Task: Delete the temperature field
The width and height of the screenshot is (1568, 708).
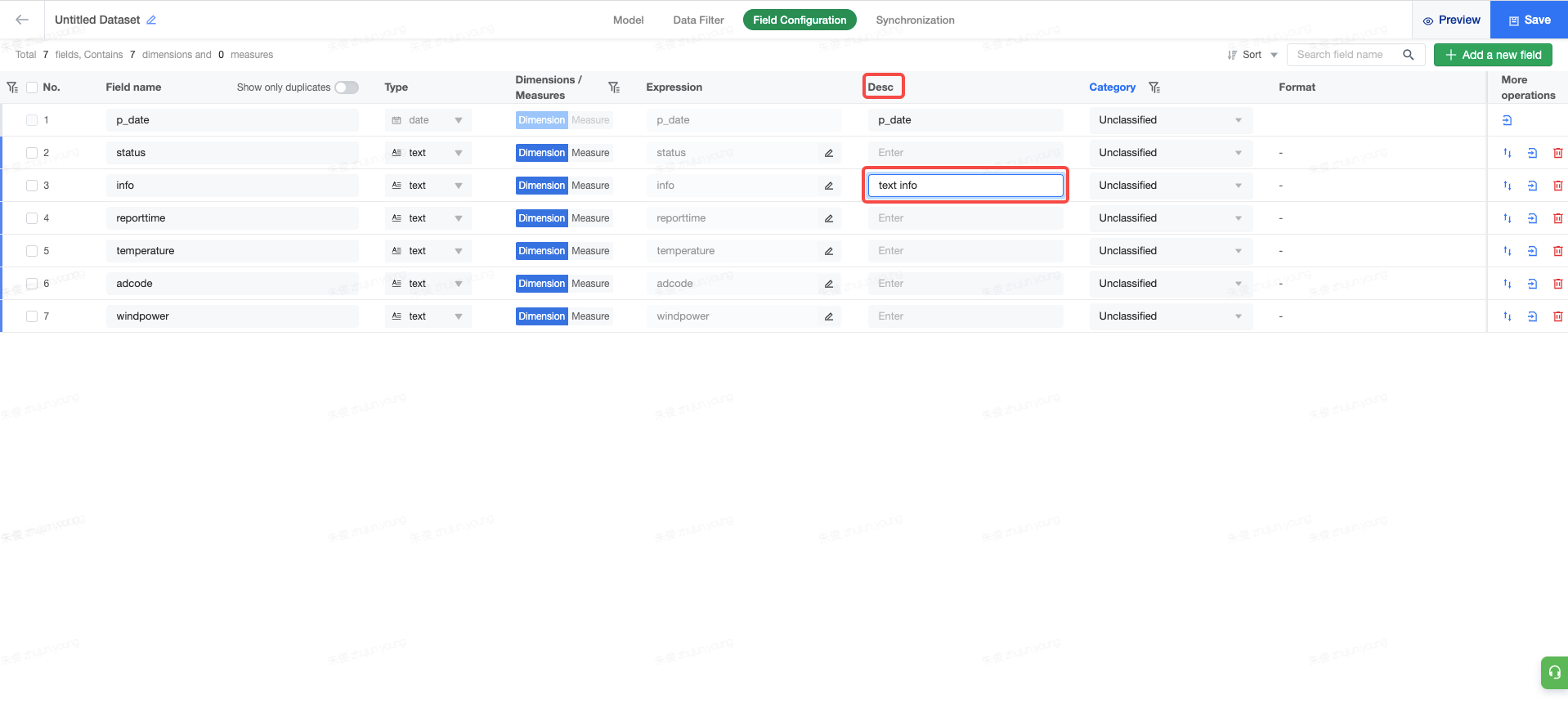Action: (x=1557, y=251)
